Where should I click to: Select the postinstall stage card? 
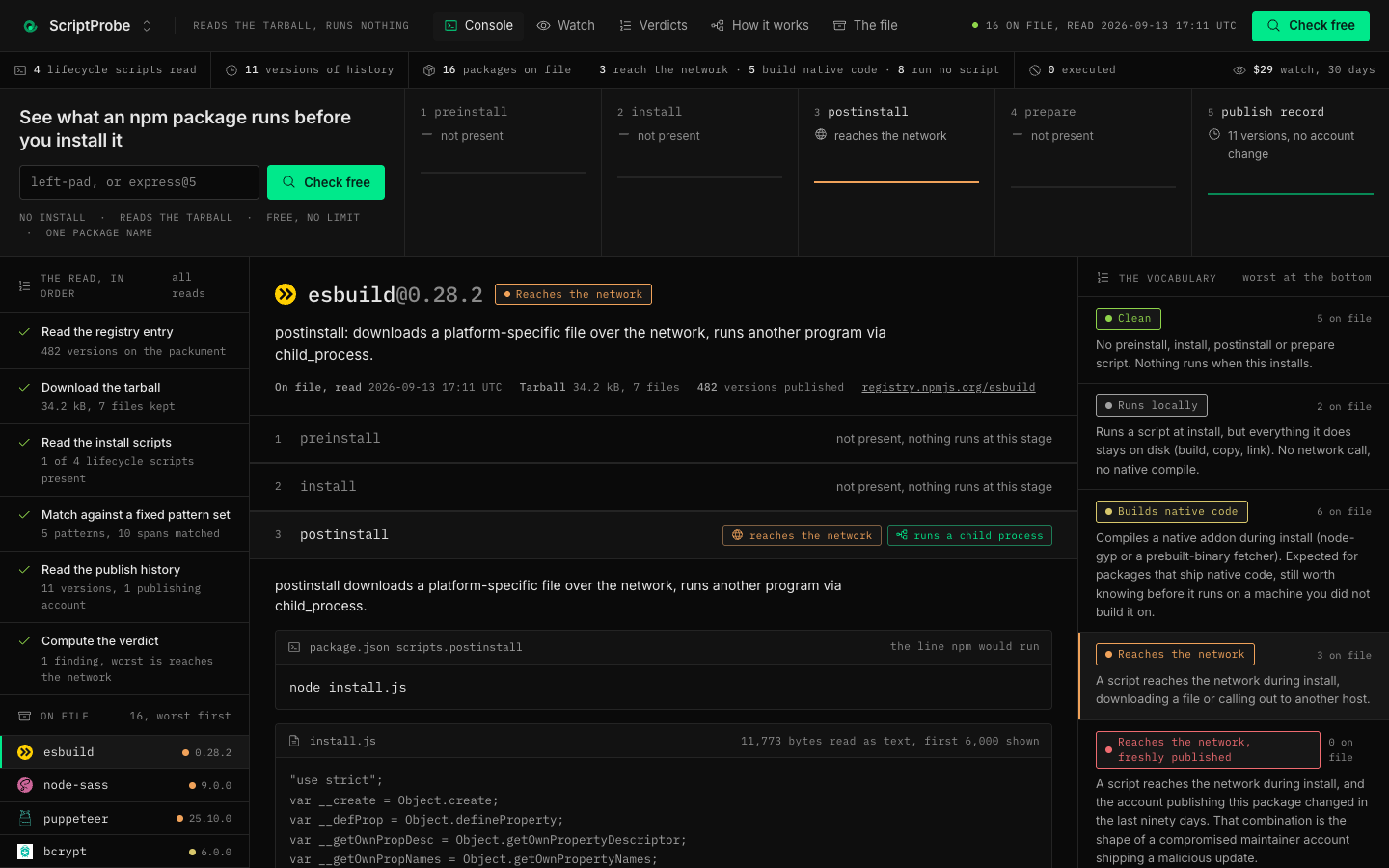coord(896,173)
